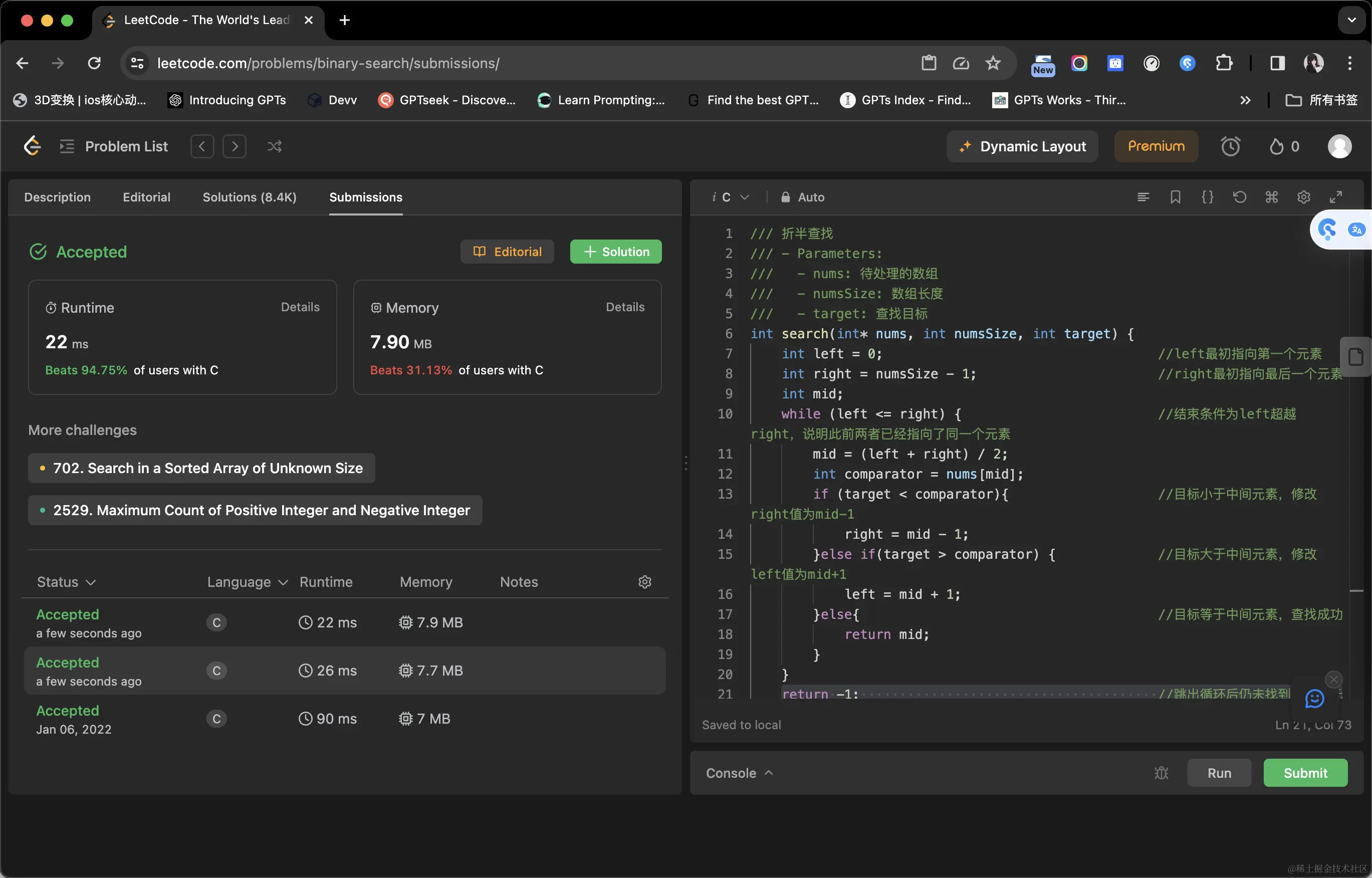
Task: Expand the editor to fullscreen
Action: coord(1335,197)
